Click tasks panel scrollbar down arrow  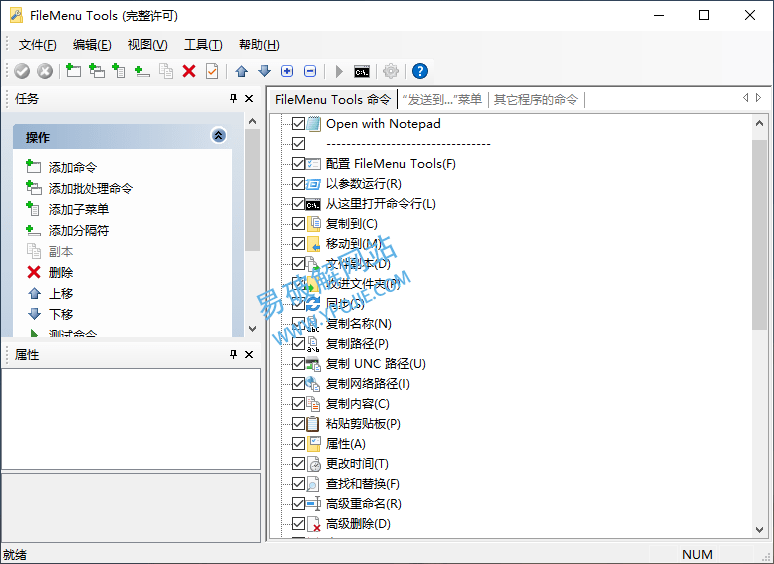point(252,328)
